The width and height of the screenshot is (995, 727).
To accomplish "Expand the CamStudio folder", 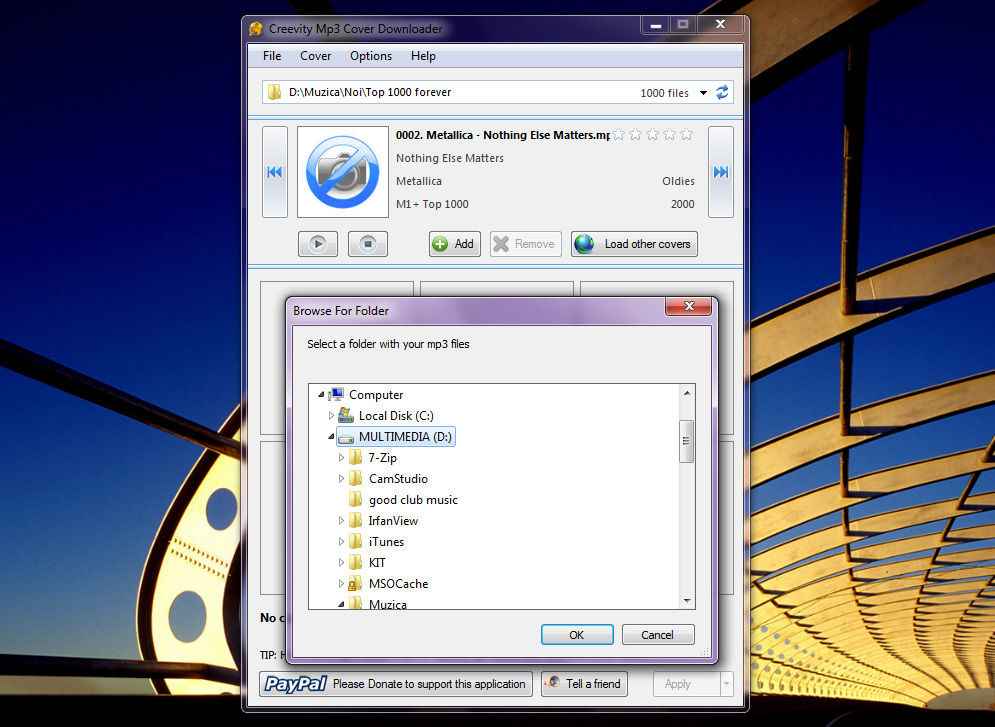I will point(341,479).
